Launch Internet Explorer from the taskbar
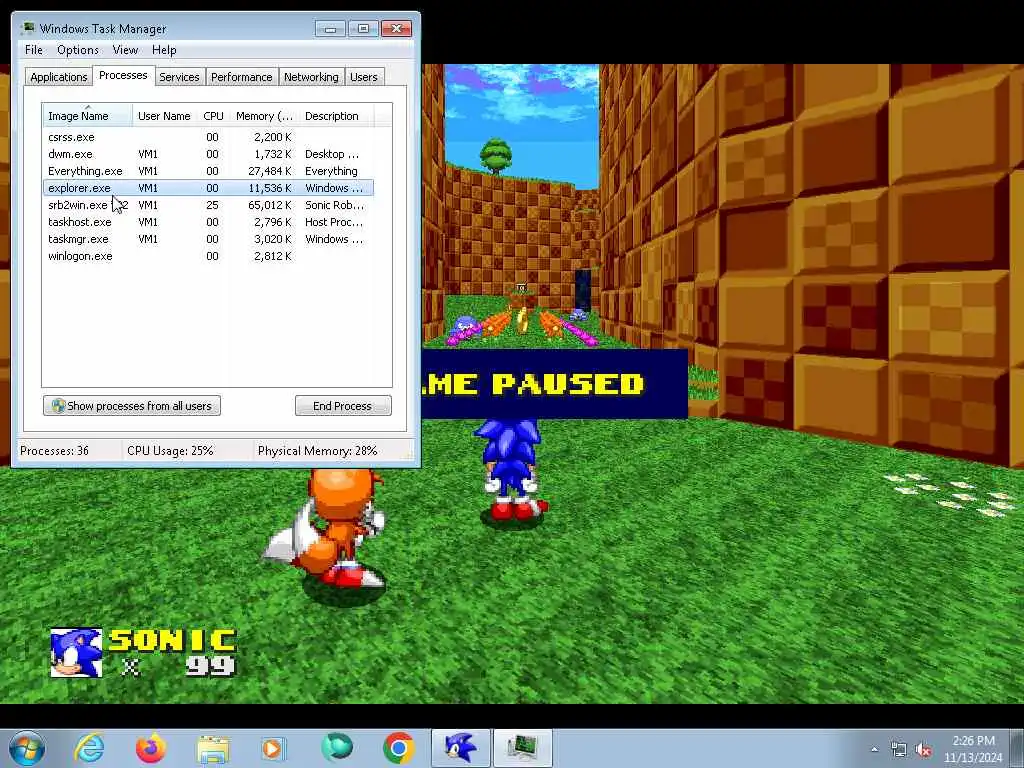1024x768 pixels. tap(89, 748)
